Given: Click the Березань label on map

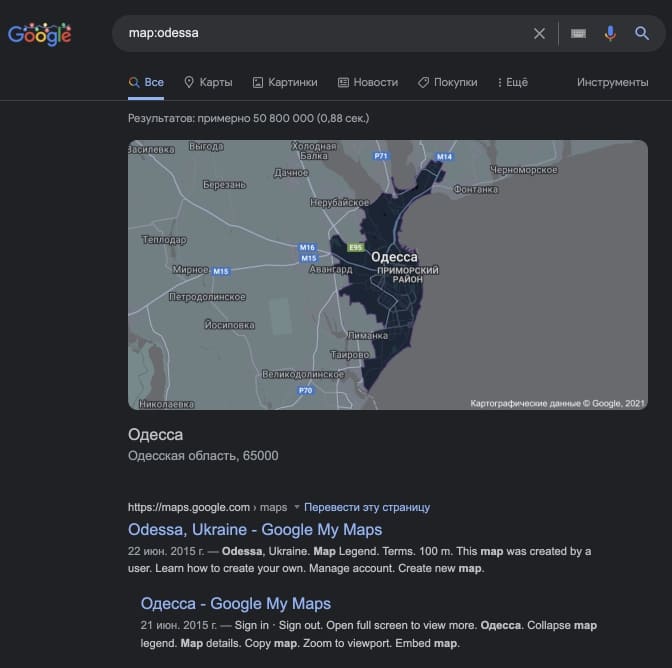Looking at the screenshot, I should 224,185.
